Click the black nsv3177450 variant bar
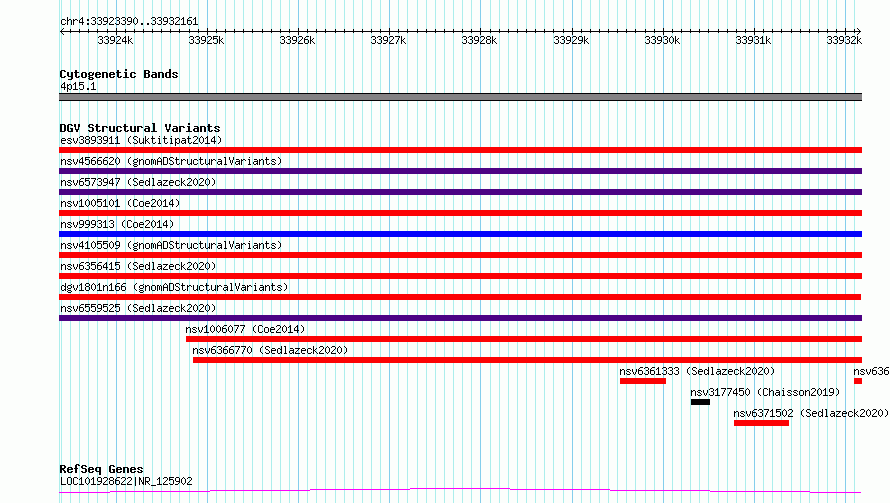 (700, 402)
